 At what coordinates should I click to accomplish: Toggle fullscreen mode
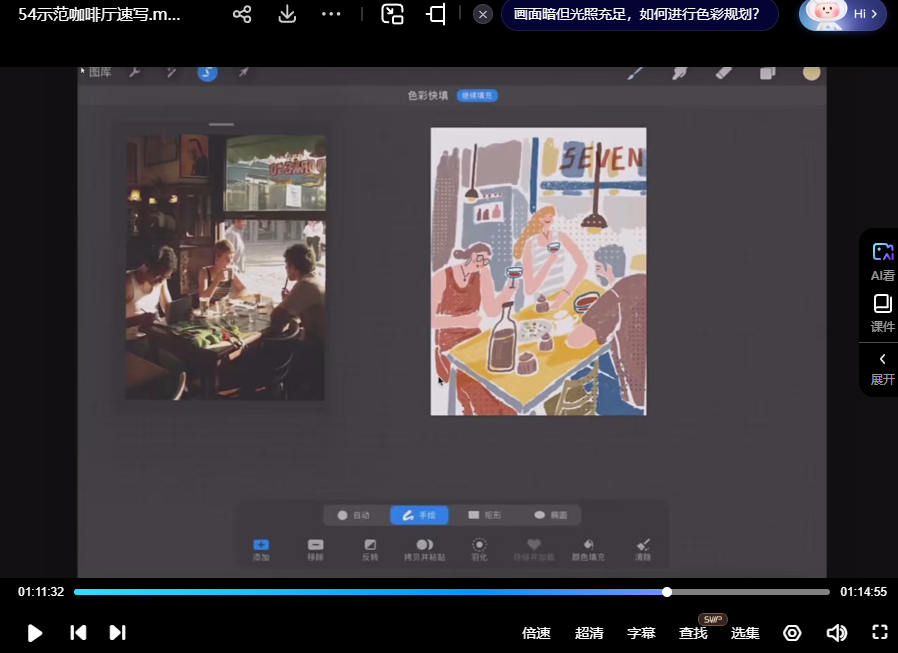880,633
